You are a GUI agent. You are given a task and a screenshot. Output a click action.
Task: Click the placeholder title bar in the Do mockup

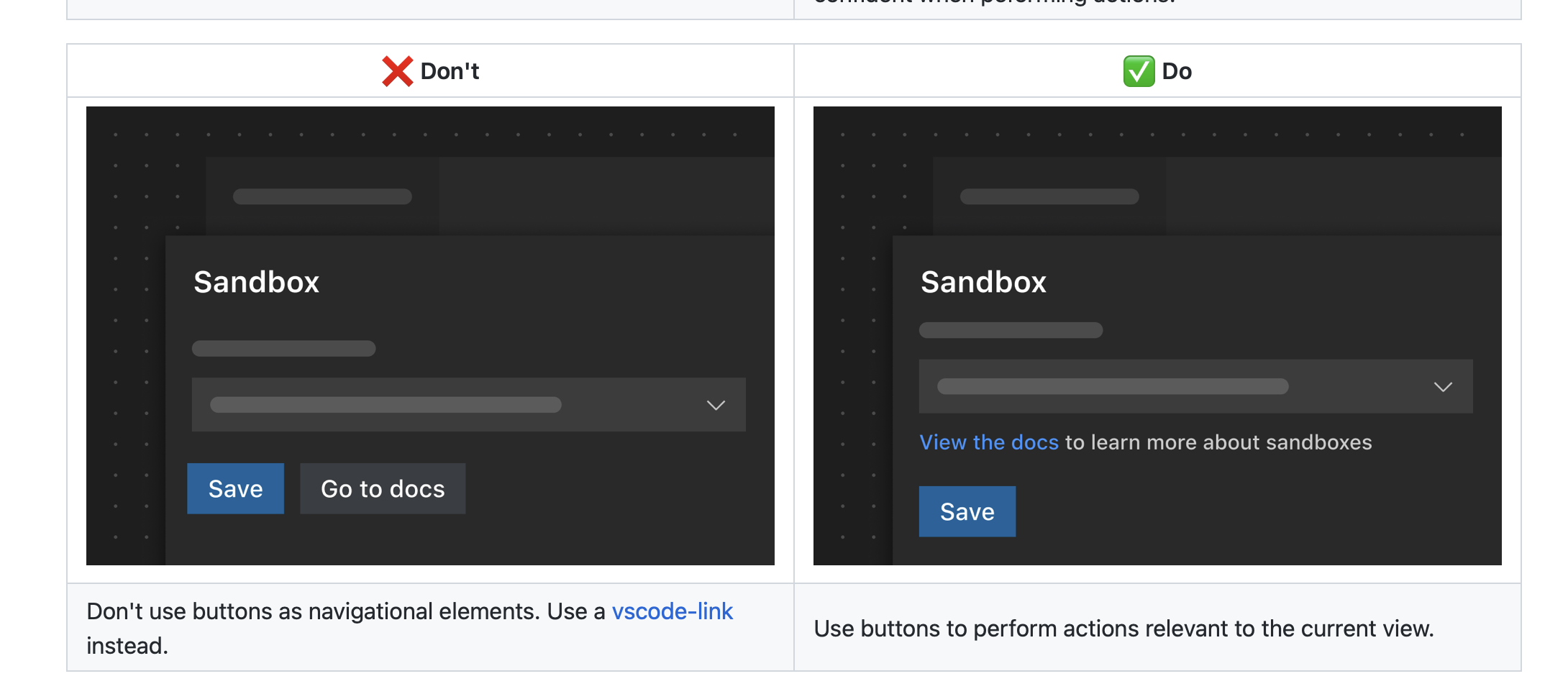(1049, 196)
